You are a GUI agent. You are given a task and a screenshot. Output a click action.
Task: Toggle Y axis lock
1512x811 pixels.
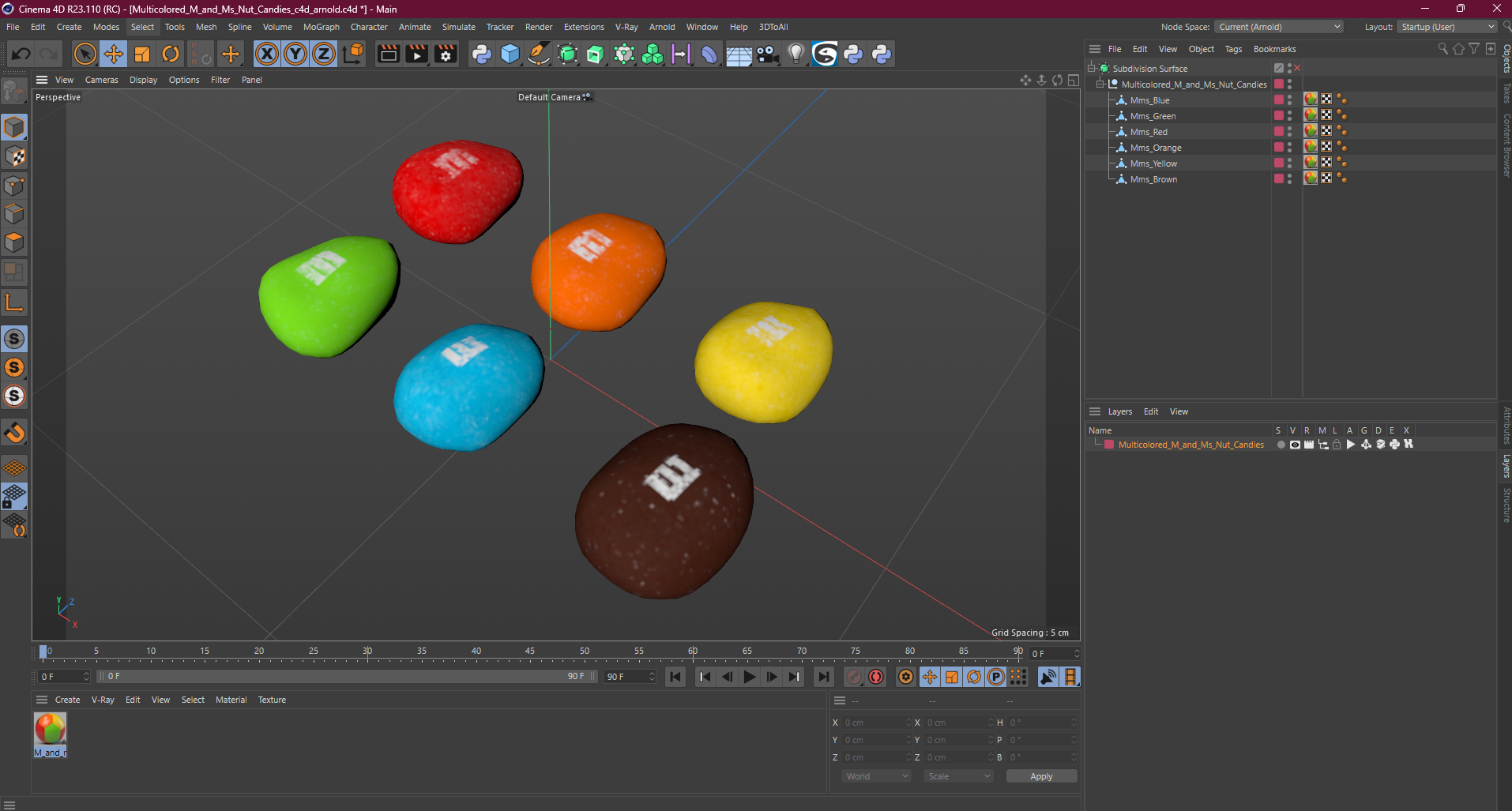[295, 54]
